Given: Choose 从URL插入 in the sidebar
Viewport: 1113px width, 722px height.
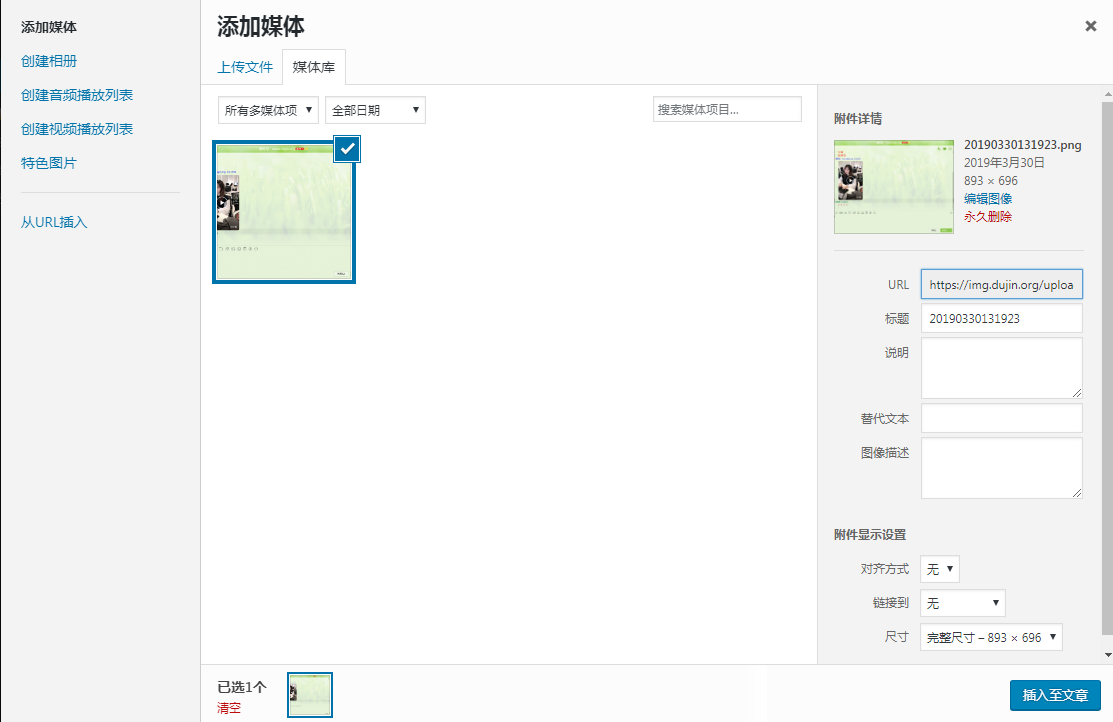Looking at the screenshot, I should pyautogui.click(x=54, y=222).
